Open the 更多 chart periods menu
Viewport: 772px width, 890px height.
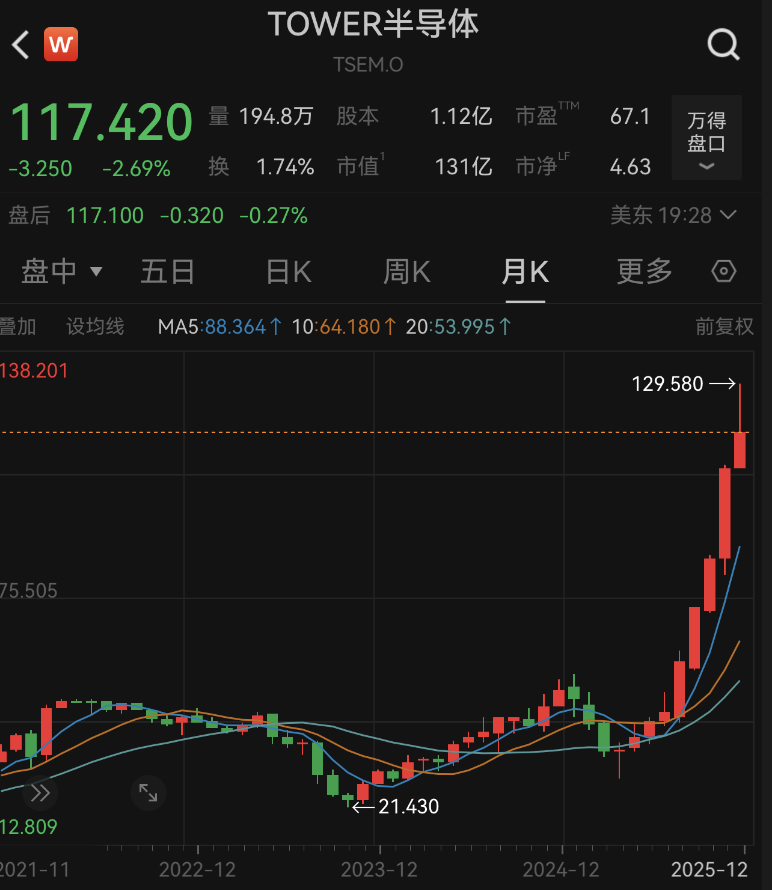(x=644, y=271)
